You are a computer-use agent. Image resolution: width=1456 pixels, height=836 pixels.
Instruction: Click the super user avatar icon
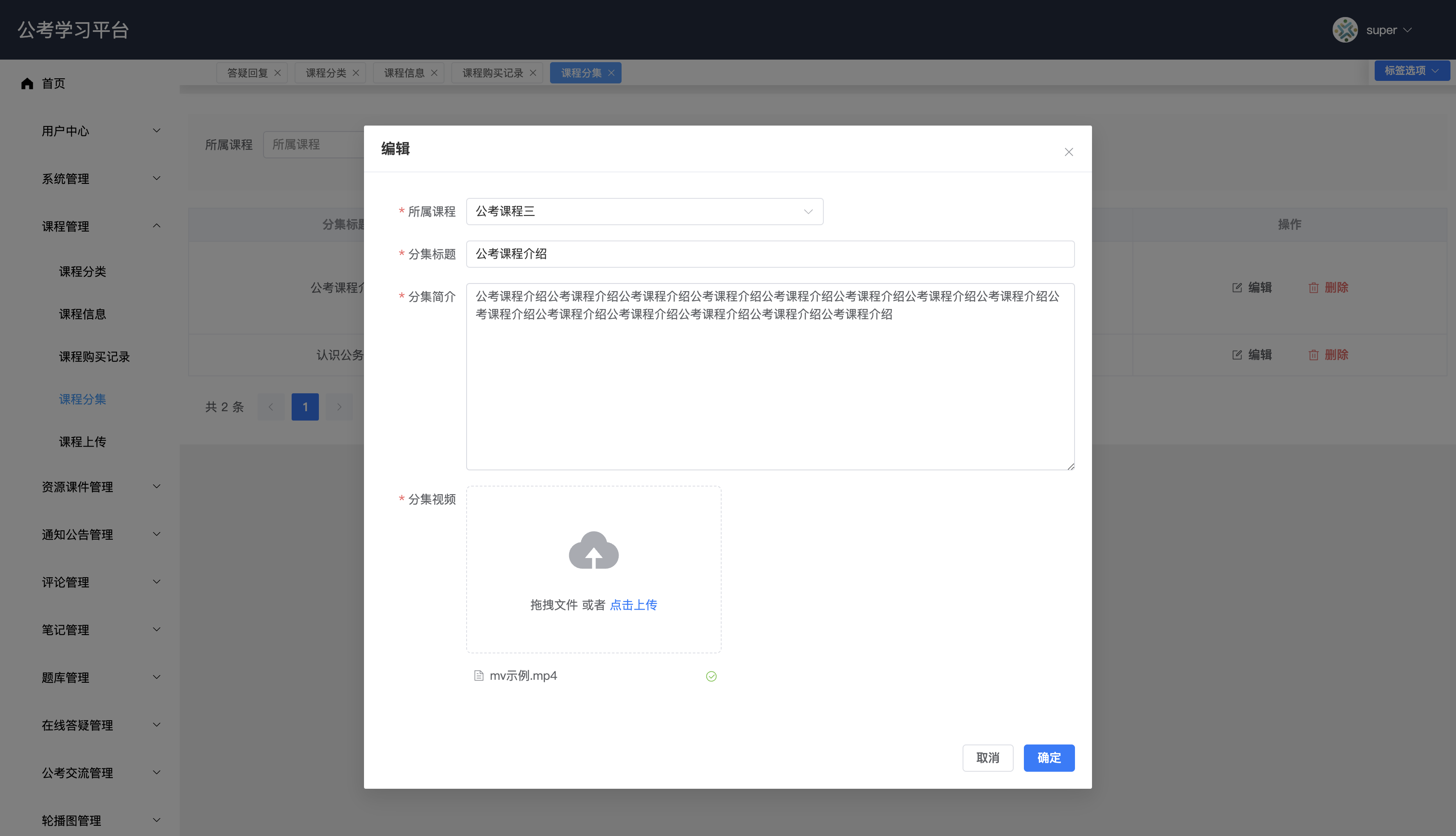pos(1346,29)
